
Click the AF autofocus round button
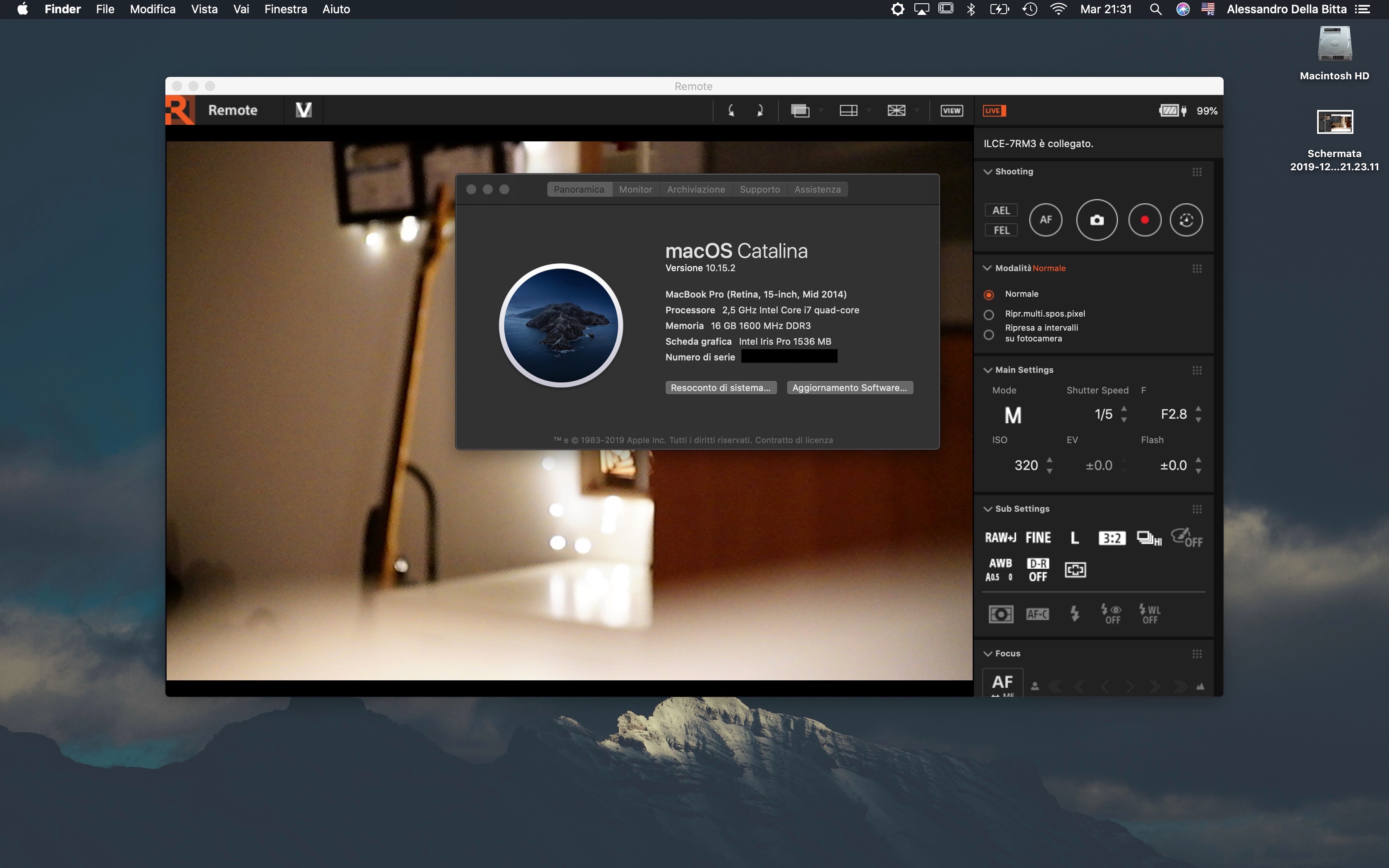1045,220
